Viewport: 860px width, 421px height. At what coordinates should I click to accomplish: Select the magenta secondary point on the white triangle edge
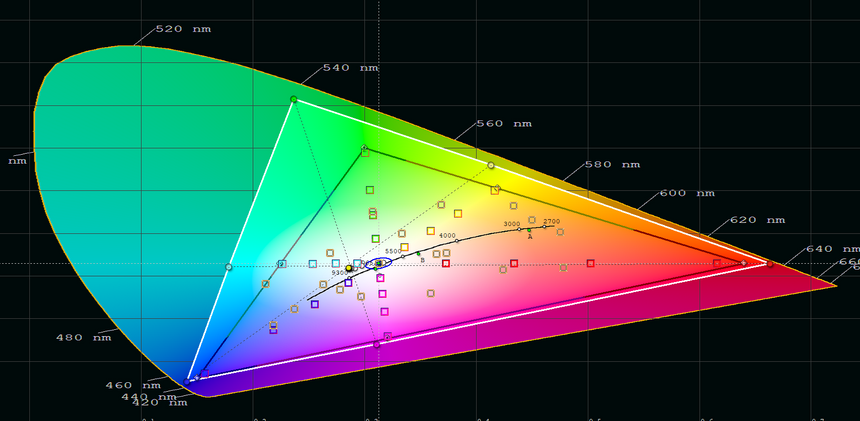[376, 345]
